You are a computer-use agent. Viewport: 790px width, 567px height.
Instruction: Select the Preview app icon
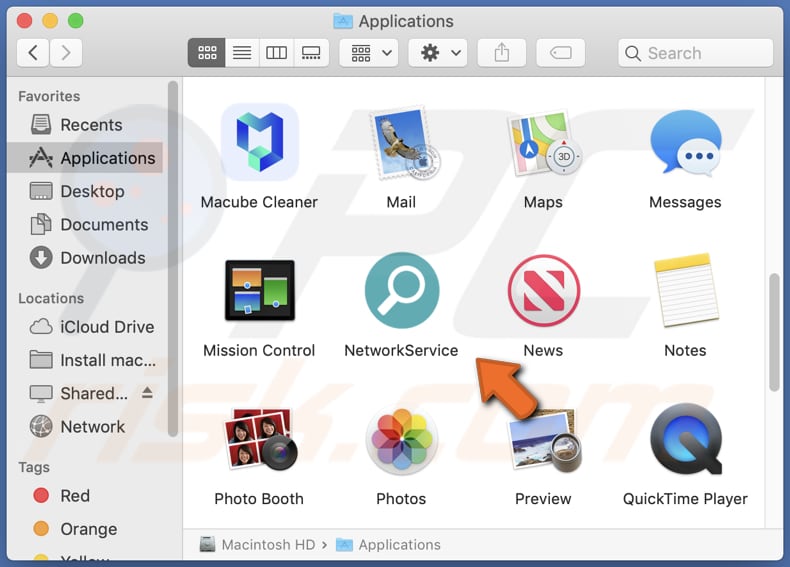[544, 440]
